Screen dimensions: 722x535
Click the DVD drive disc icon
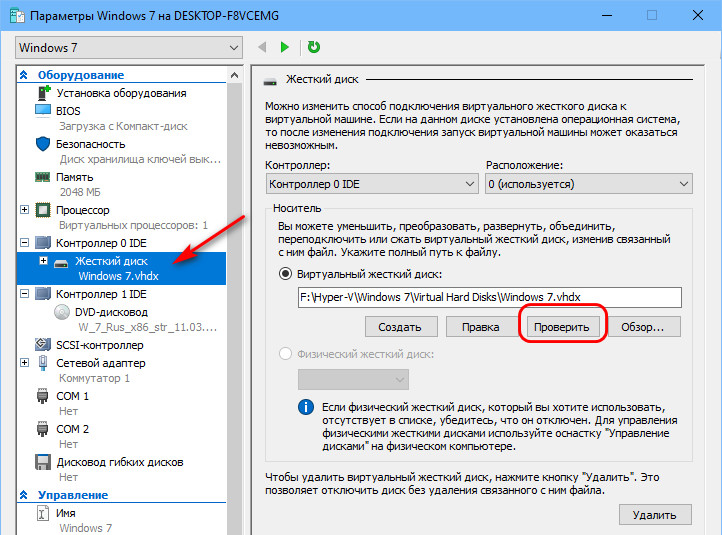coord(62,312)
